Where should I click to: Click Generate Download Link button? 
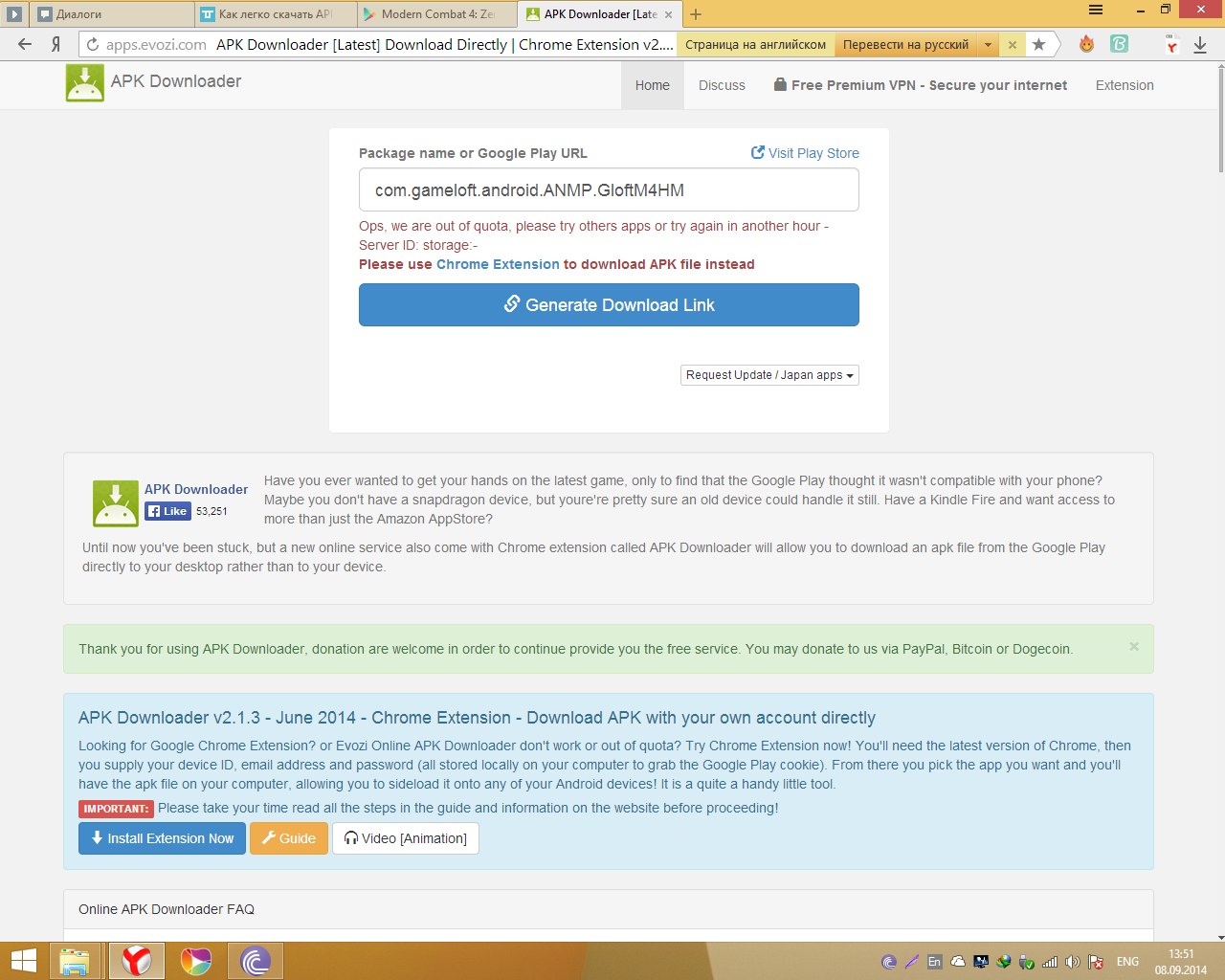[609, 304]
